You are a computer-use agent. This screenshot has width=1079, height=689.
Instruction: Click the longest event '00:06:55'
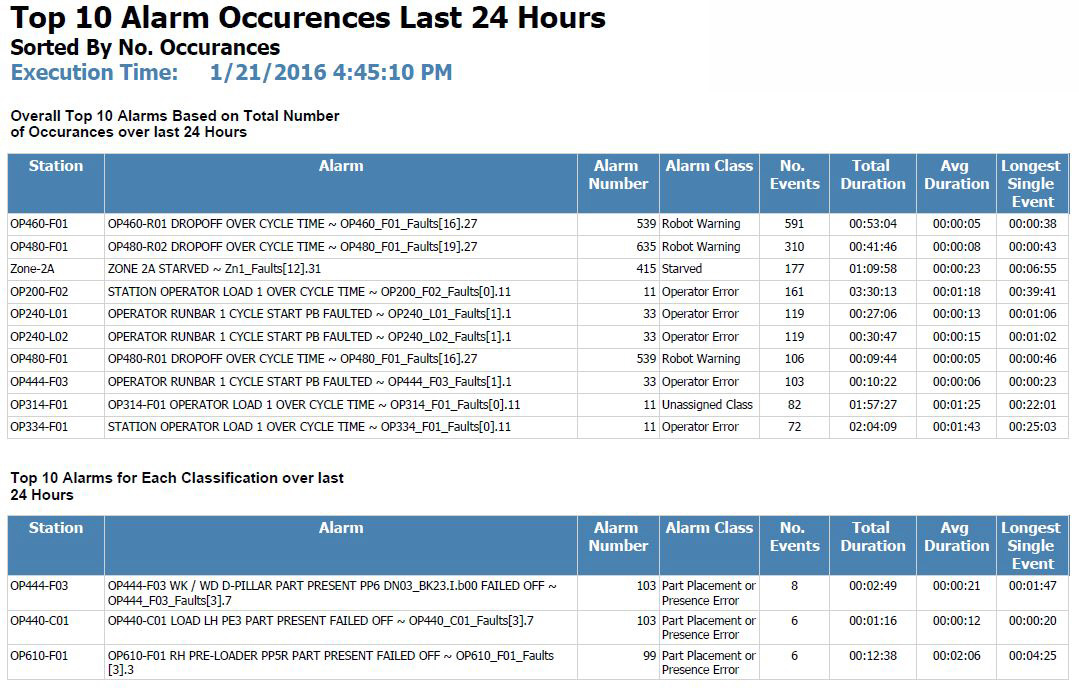point(1032,268)
